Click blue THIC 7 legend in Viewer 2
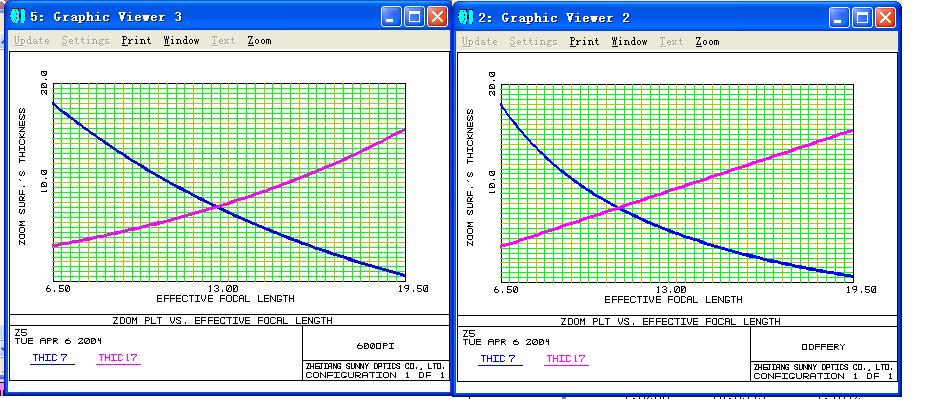Screen dimensions: 935x406 coord(500,359)
